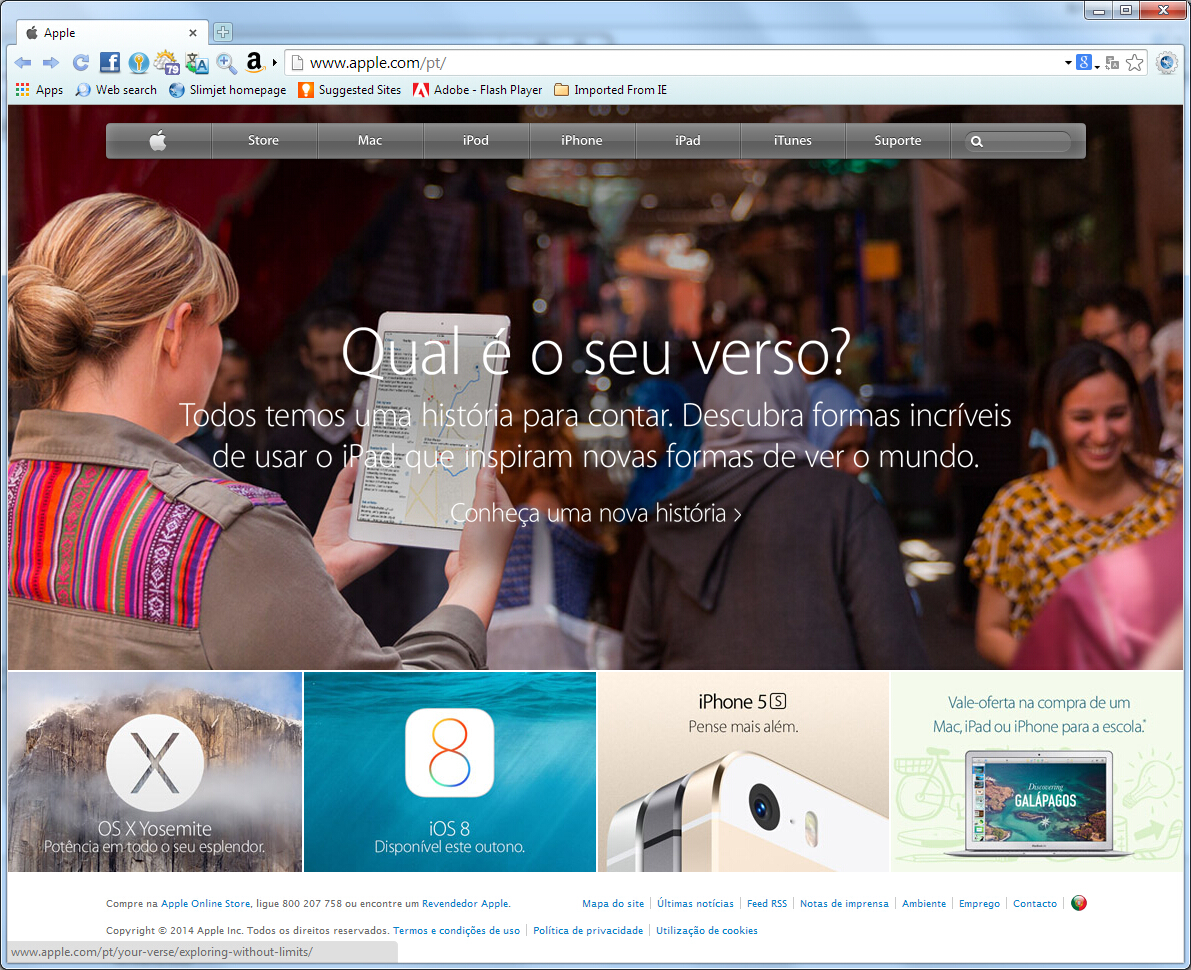1191x970 pixels.
Task: Open the Feed RSS footer link
Action: 766,903
